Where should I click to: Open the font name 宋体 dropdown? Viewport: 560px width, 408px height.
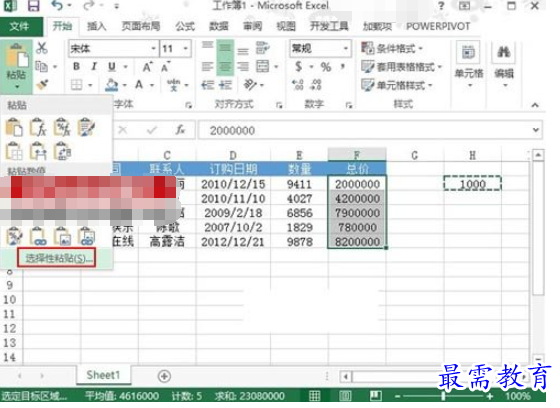point(154,48)
